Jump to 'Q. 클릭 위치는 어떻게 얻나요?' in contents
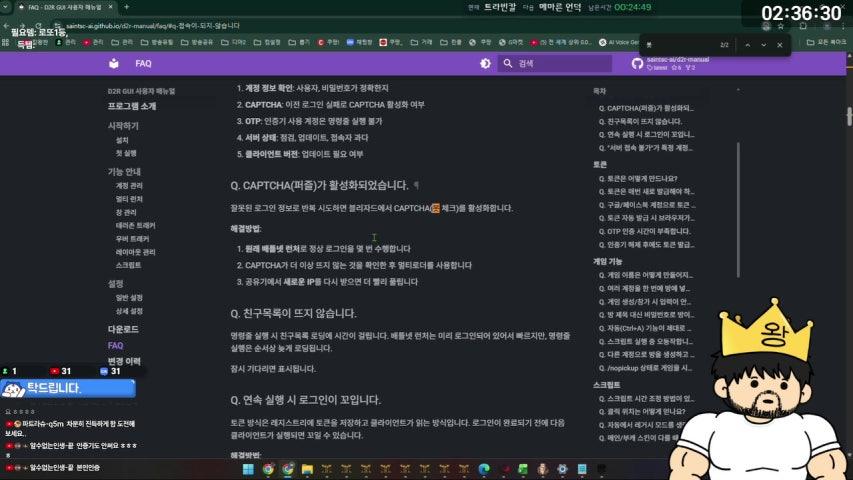This screenshot has width=853, height=480. pos(642,411)
